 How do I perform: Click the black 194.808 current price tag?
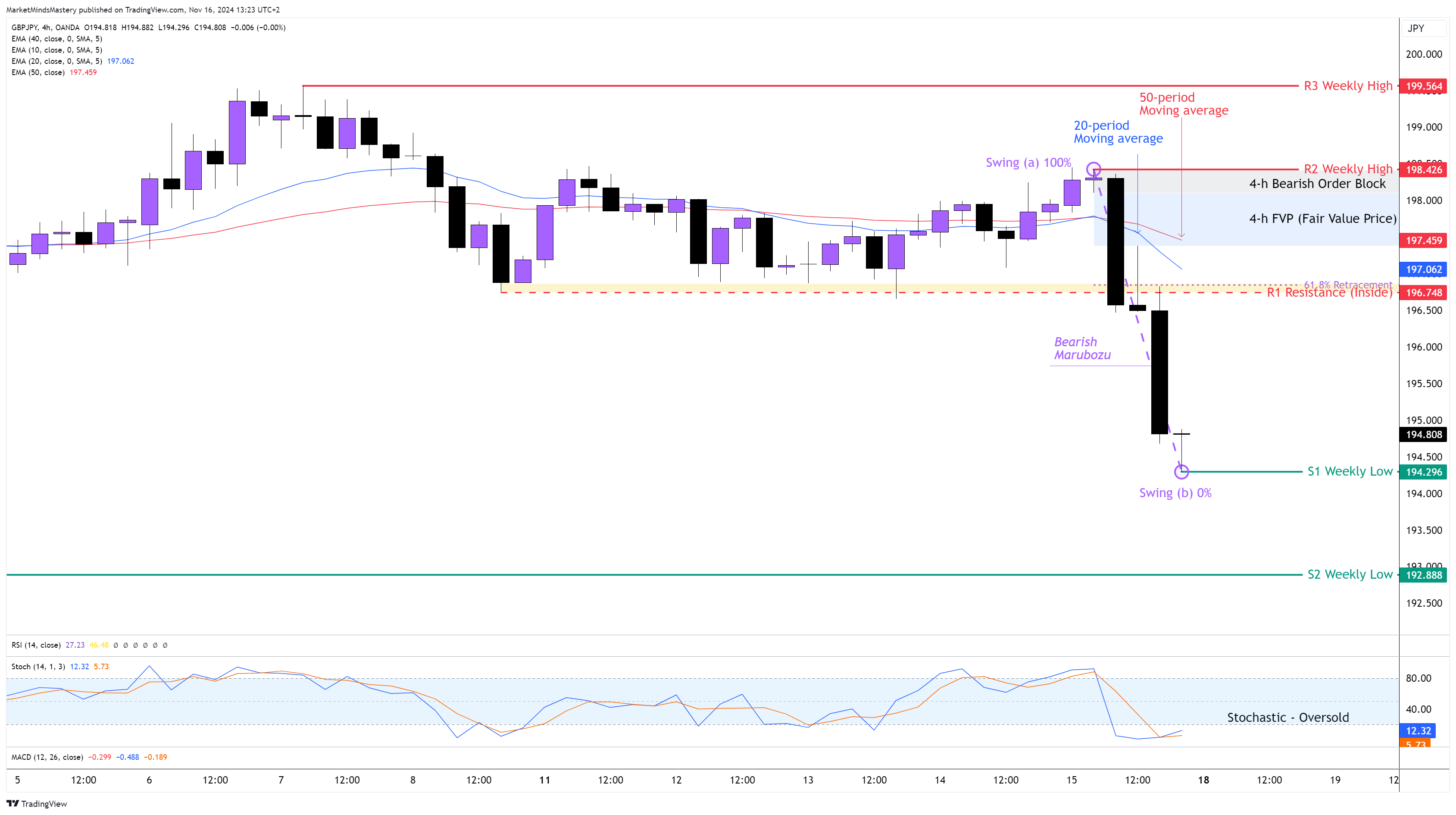[x=1423, y=434]
